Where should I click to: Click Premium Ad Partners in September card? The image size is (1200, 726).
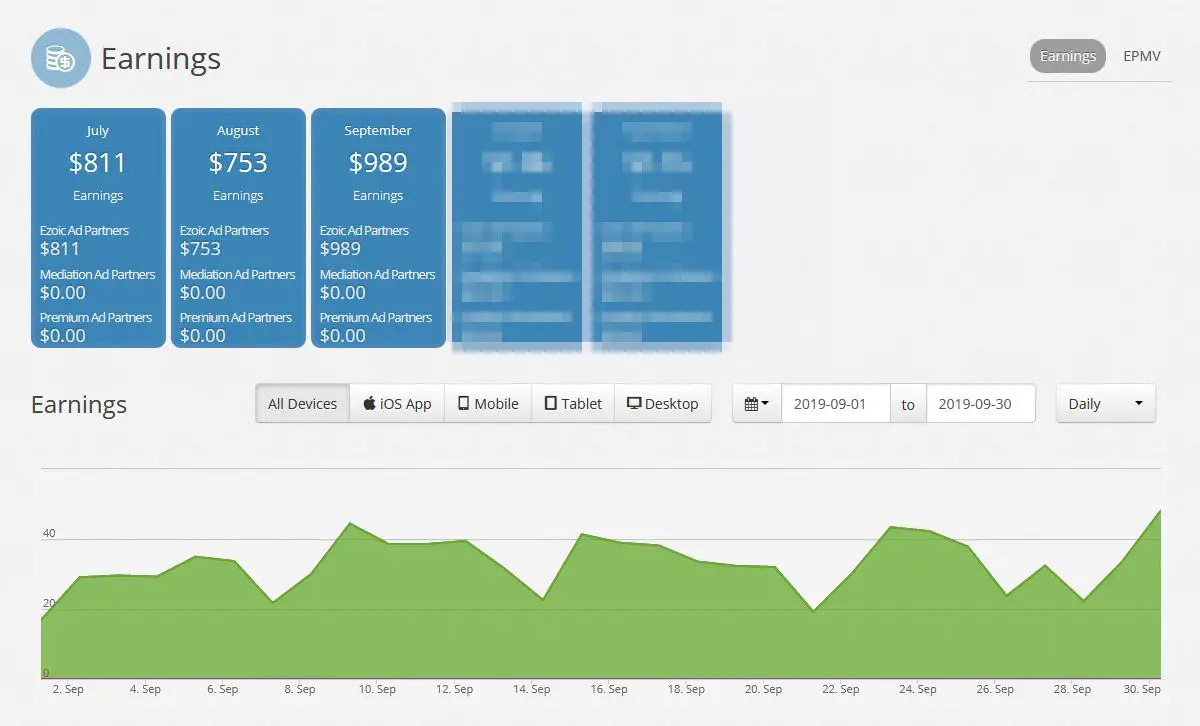(x=376, y=317)
